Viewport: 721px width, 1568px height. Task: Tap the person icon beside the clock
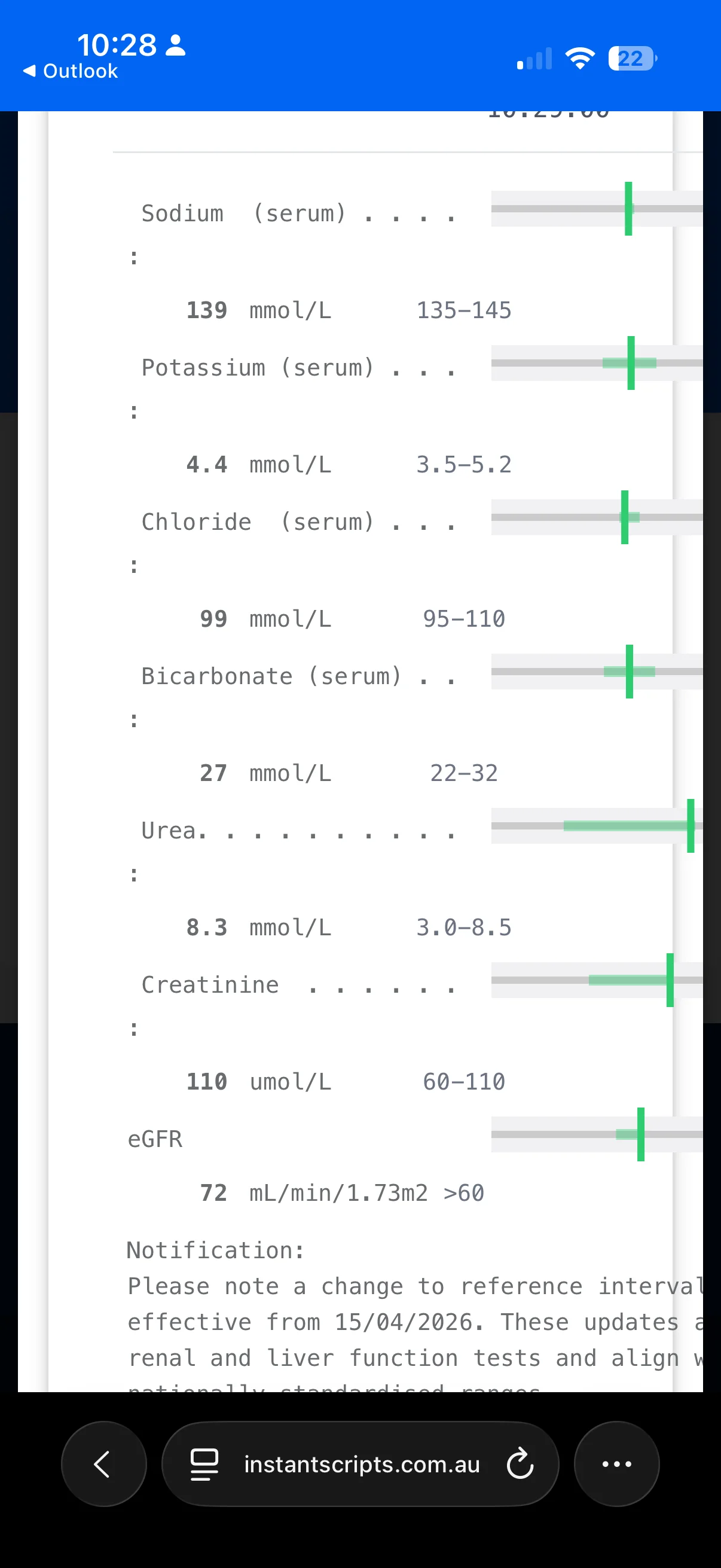click(x=176, y=45)
